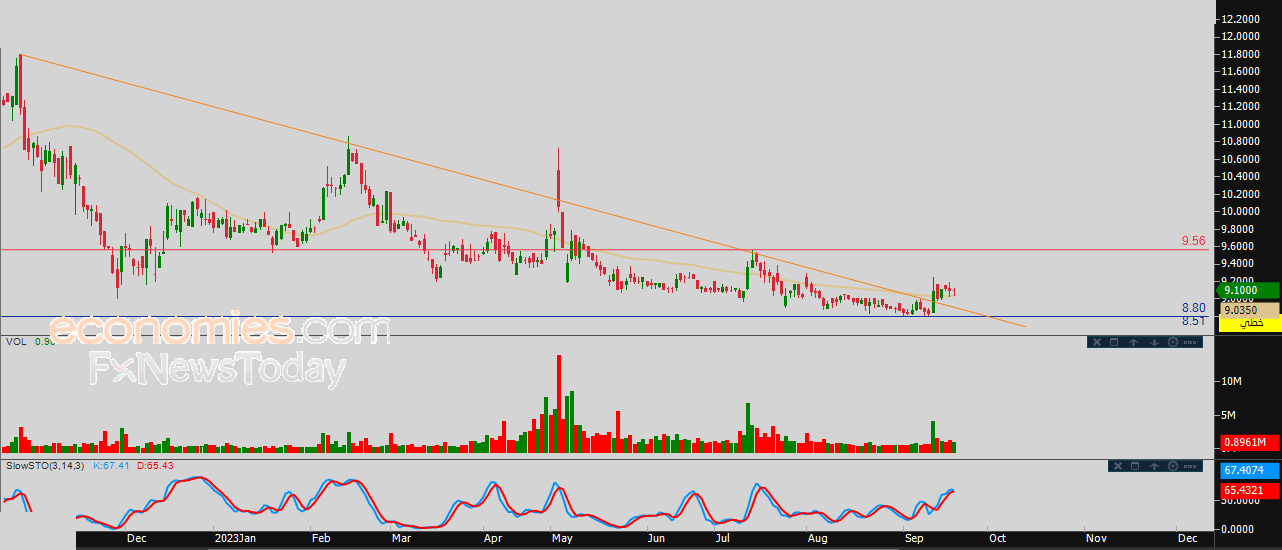Maximize the VOL indicator panel
The height and width of the screenshot is (550, 1282).
[x=1114, y=342]
